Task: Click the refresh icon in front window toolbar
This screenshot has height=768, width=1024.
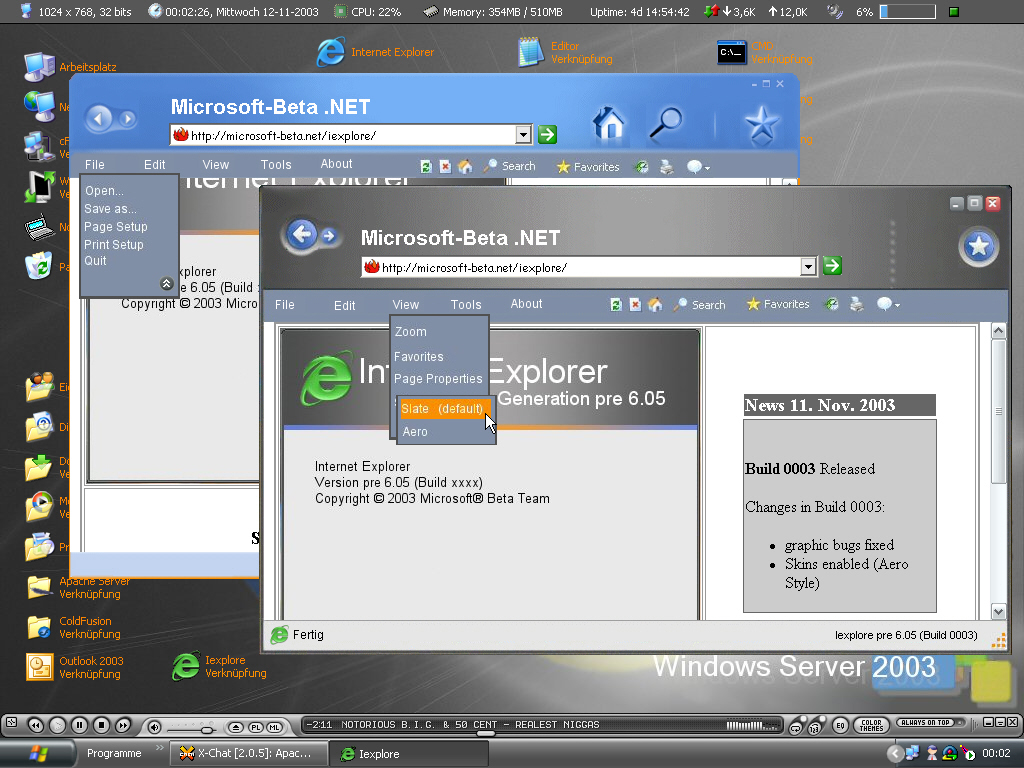Action: 616,305
